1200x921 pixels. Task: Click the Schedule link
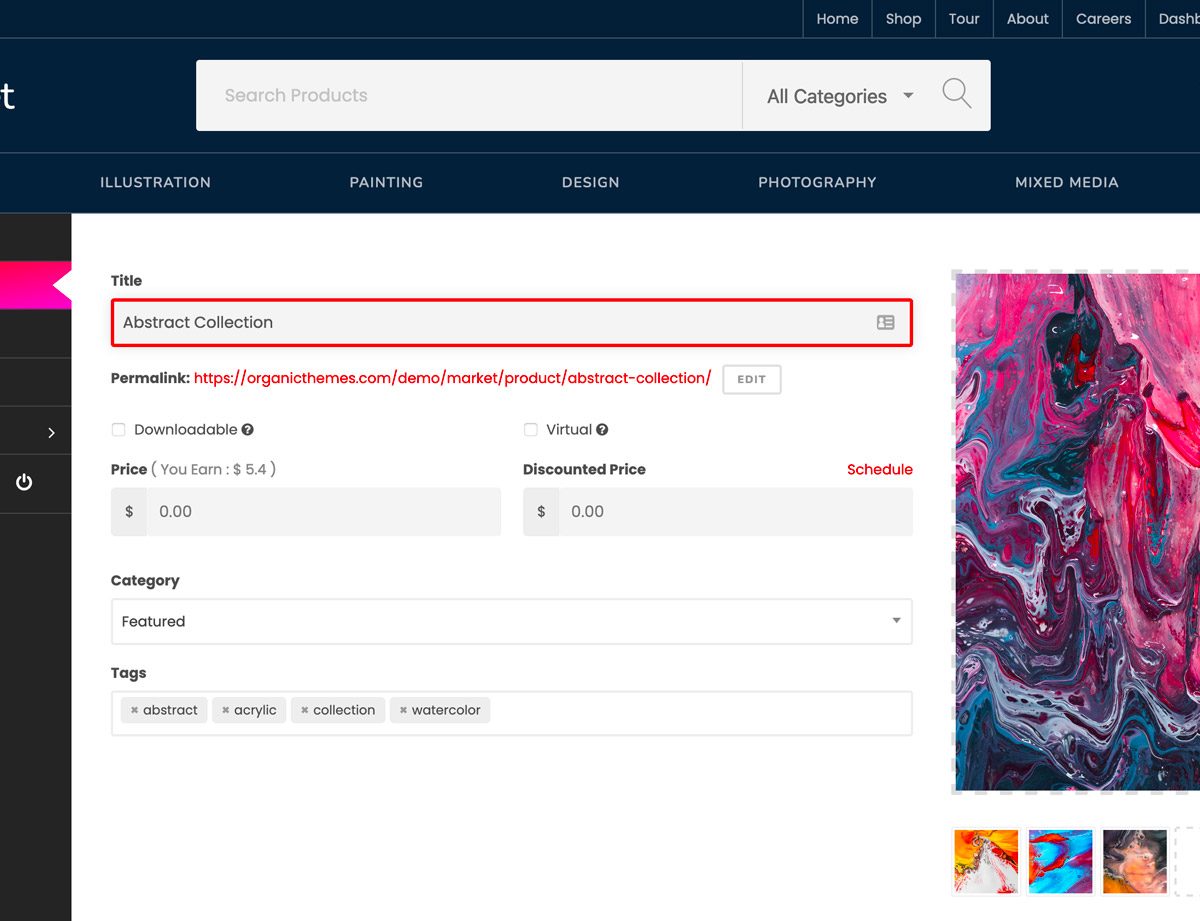880,469
